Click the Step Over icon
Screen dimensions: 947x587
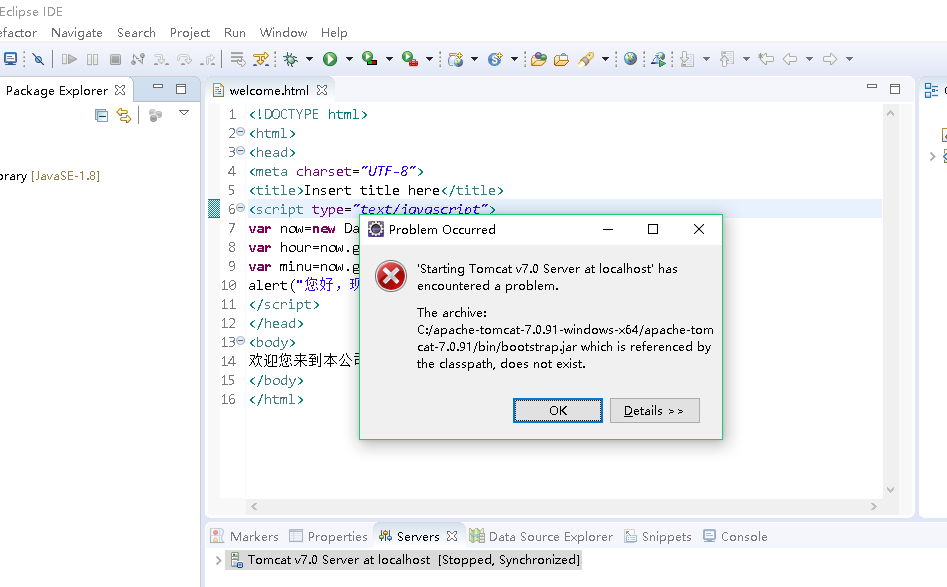184,59
